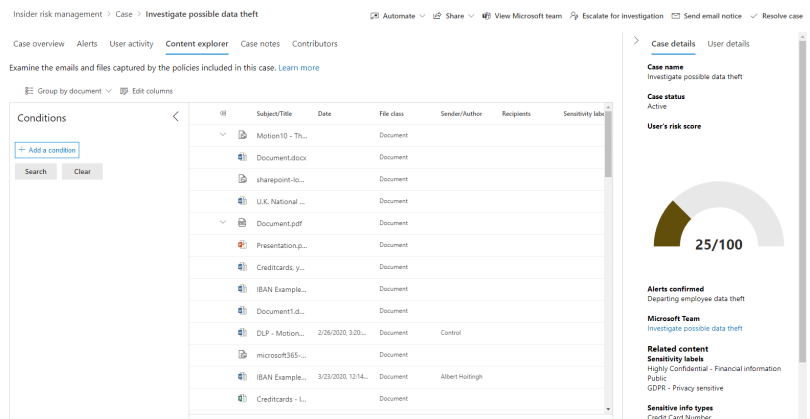Click Add a condition button
The height and width of the screenshot is (419, 810).
click(x=46, y=150)
